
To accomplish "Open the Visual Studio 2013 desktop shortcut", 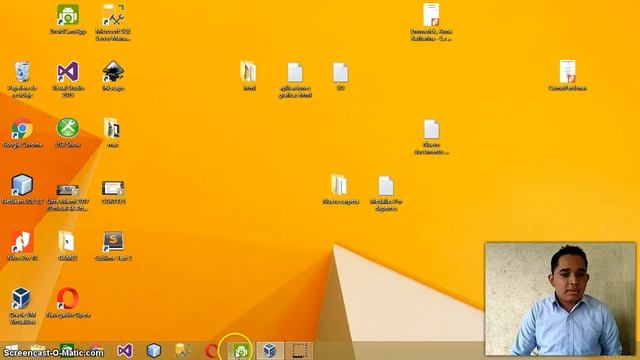I will [x=68, y=79].
